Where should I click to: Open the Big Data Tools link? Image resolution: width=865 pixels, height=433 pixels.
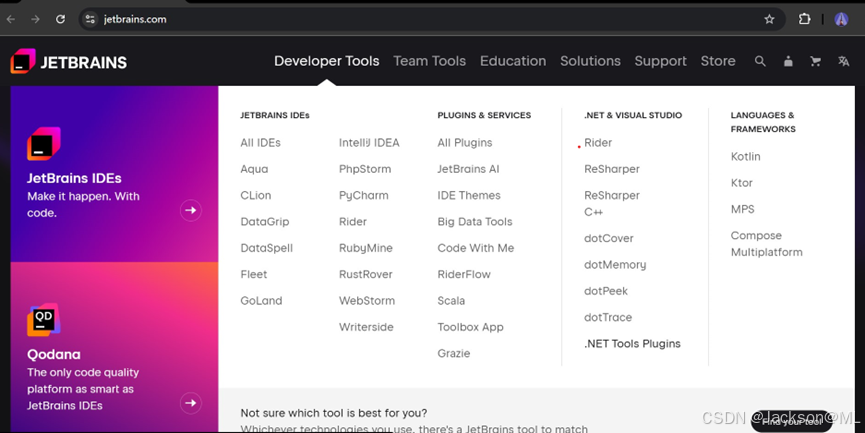(x=475, y=222)
